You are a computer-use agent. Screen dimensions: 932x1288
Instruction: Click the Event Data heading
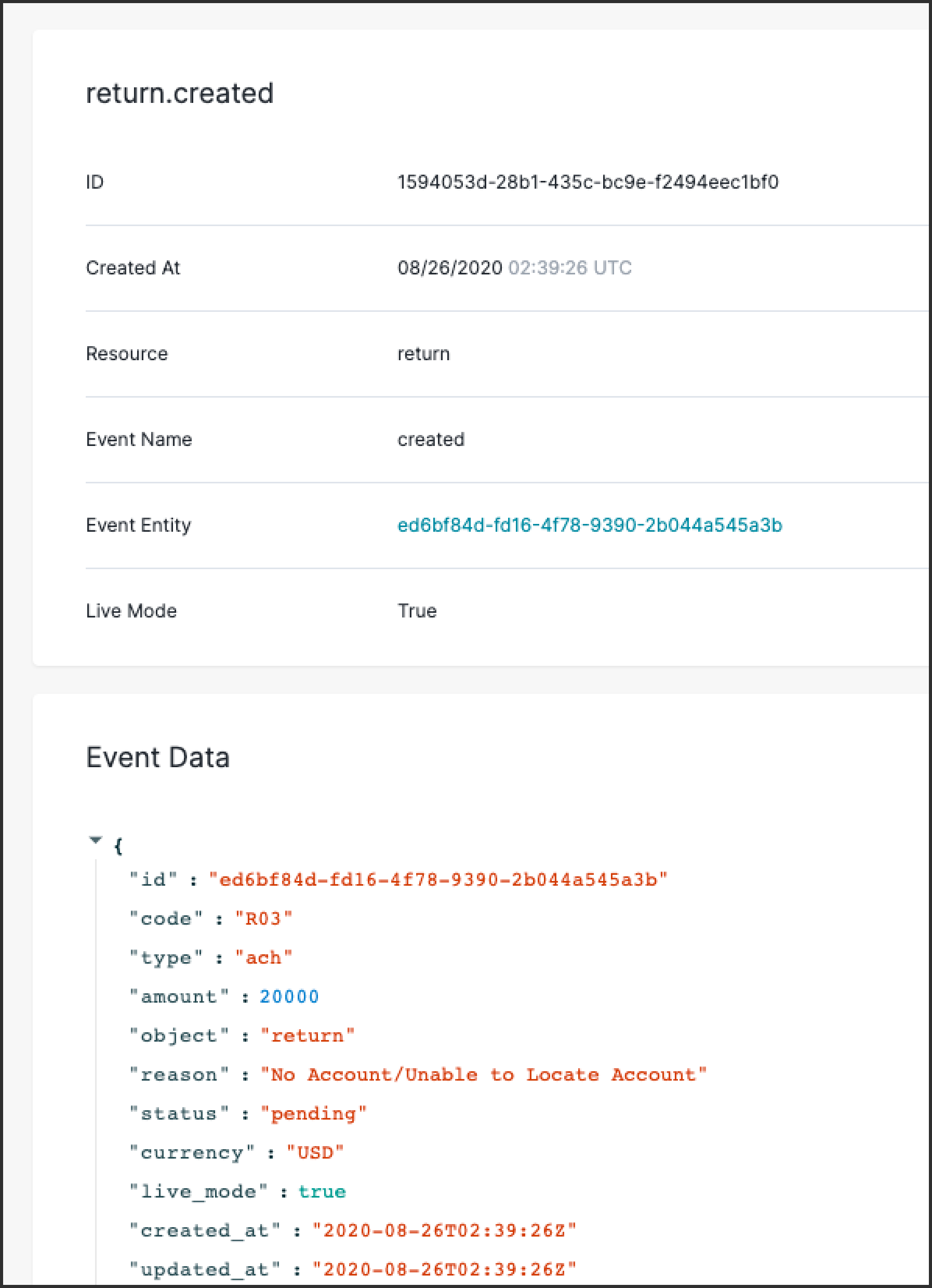[x=158, y=757]
